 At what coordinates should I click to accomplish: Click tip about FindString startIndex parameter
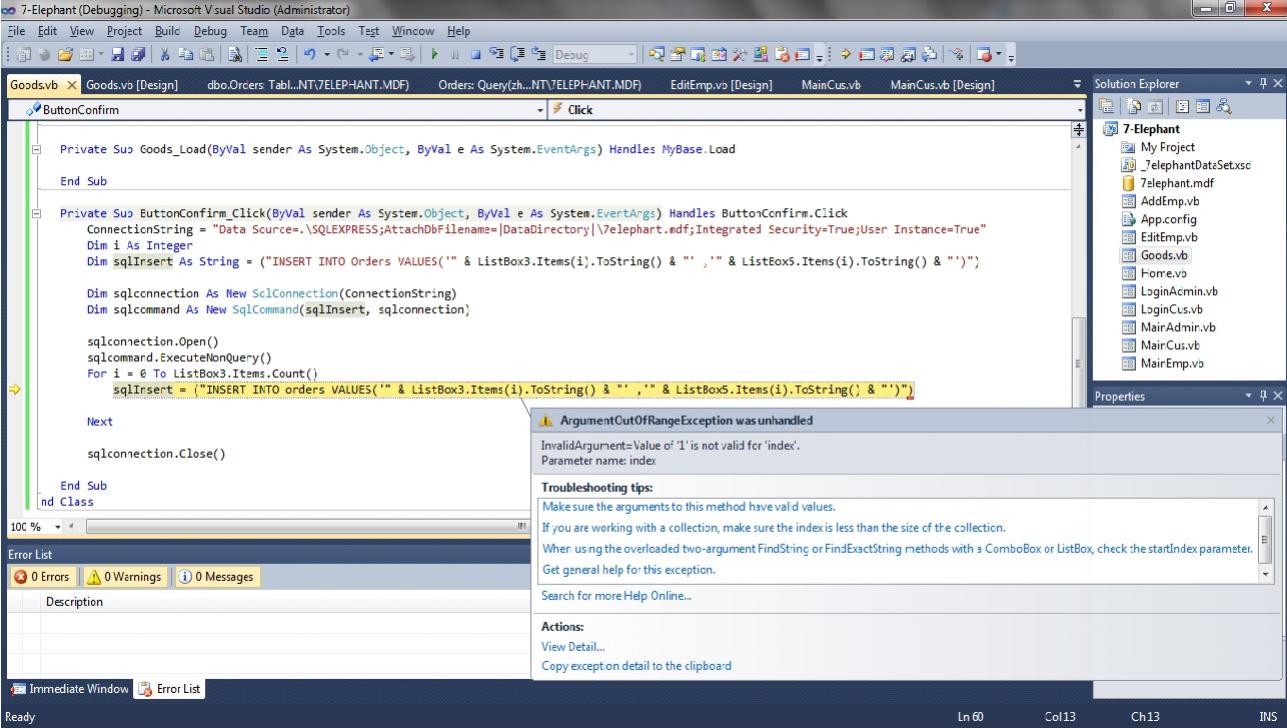point(896,548)
